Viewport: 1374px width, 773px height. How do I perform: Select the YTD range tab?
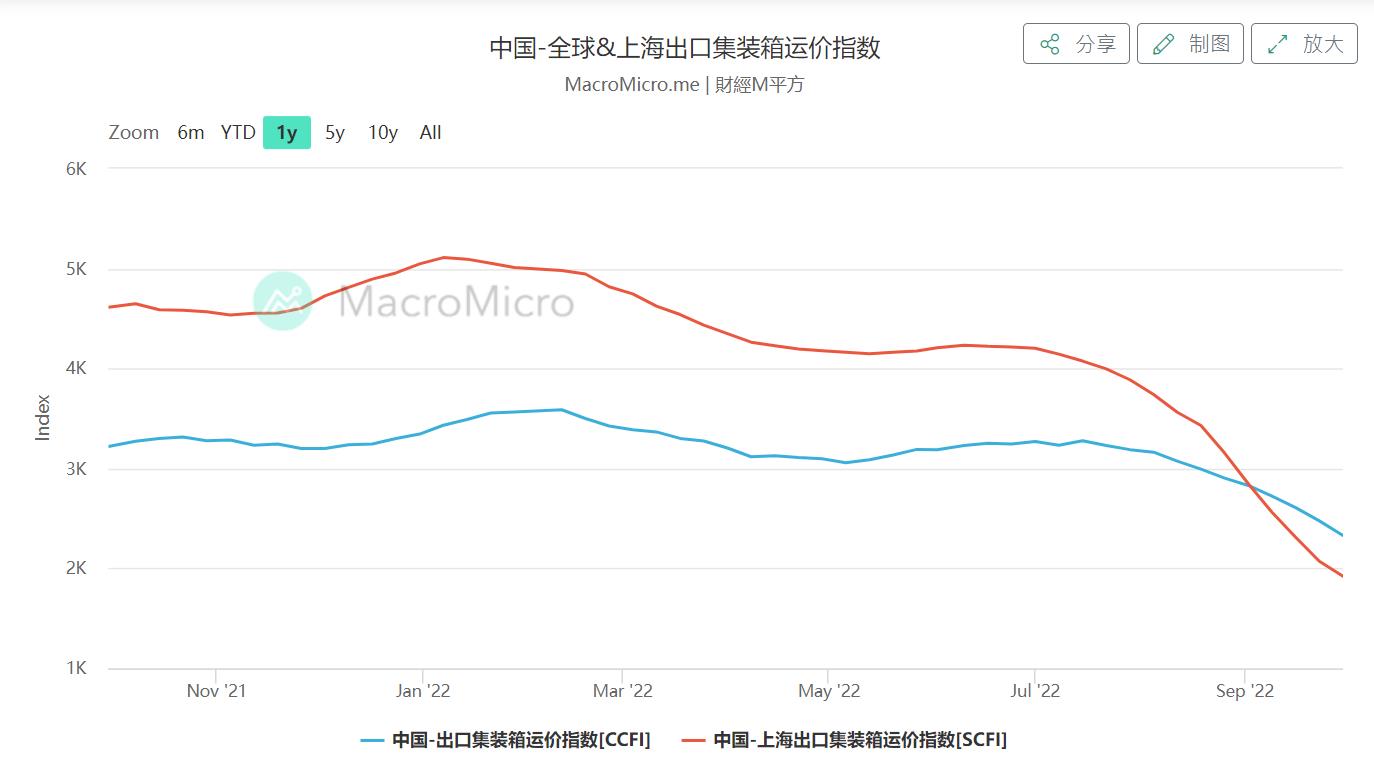click(236, 132)
